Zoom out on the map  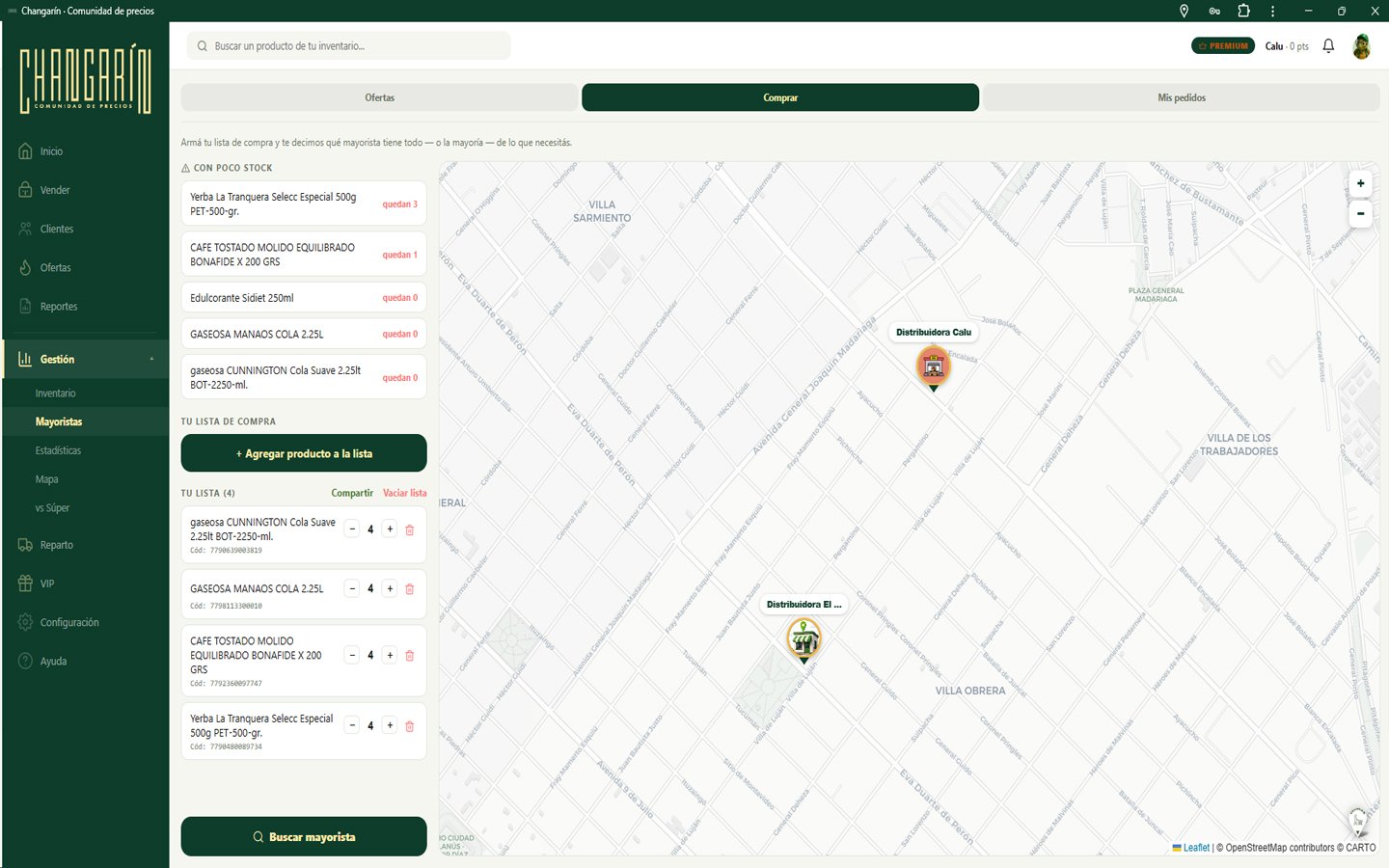[1360, 212]
